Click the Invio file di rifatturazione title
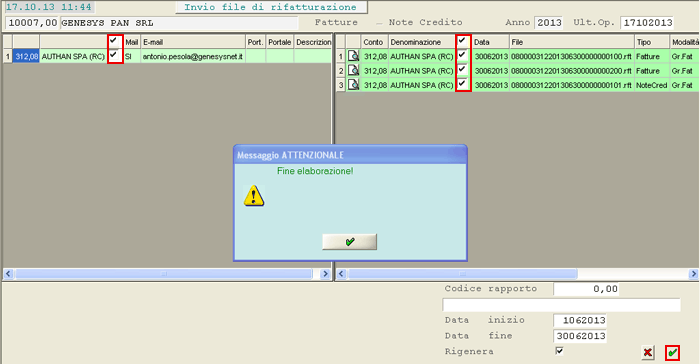The image size is (700, 364). click(271, 7)
